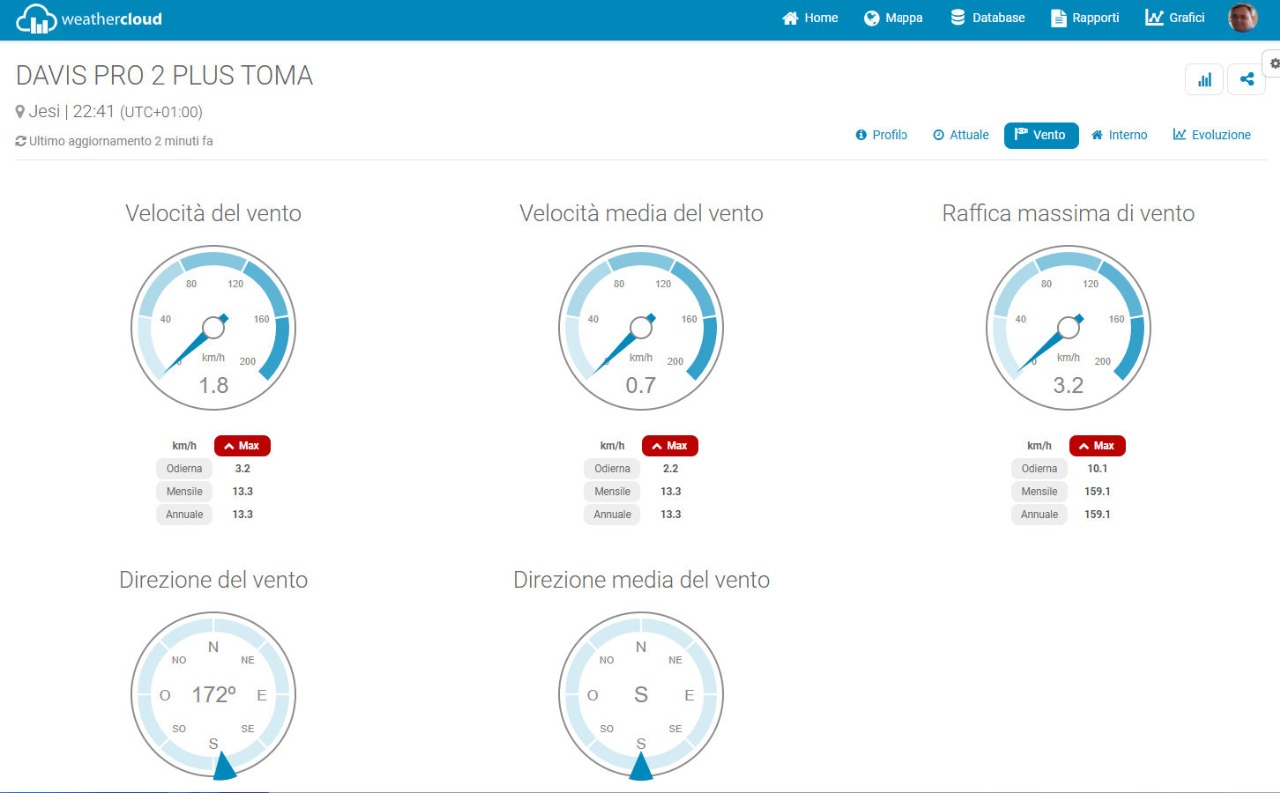Open the Home page in navbar
This screenshot has width=1280, height=793.
tap(810, 18)
